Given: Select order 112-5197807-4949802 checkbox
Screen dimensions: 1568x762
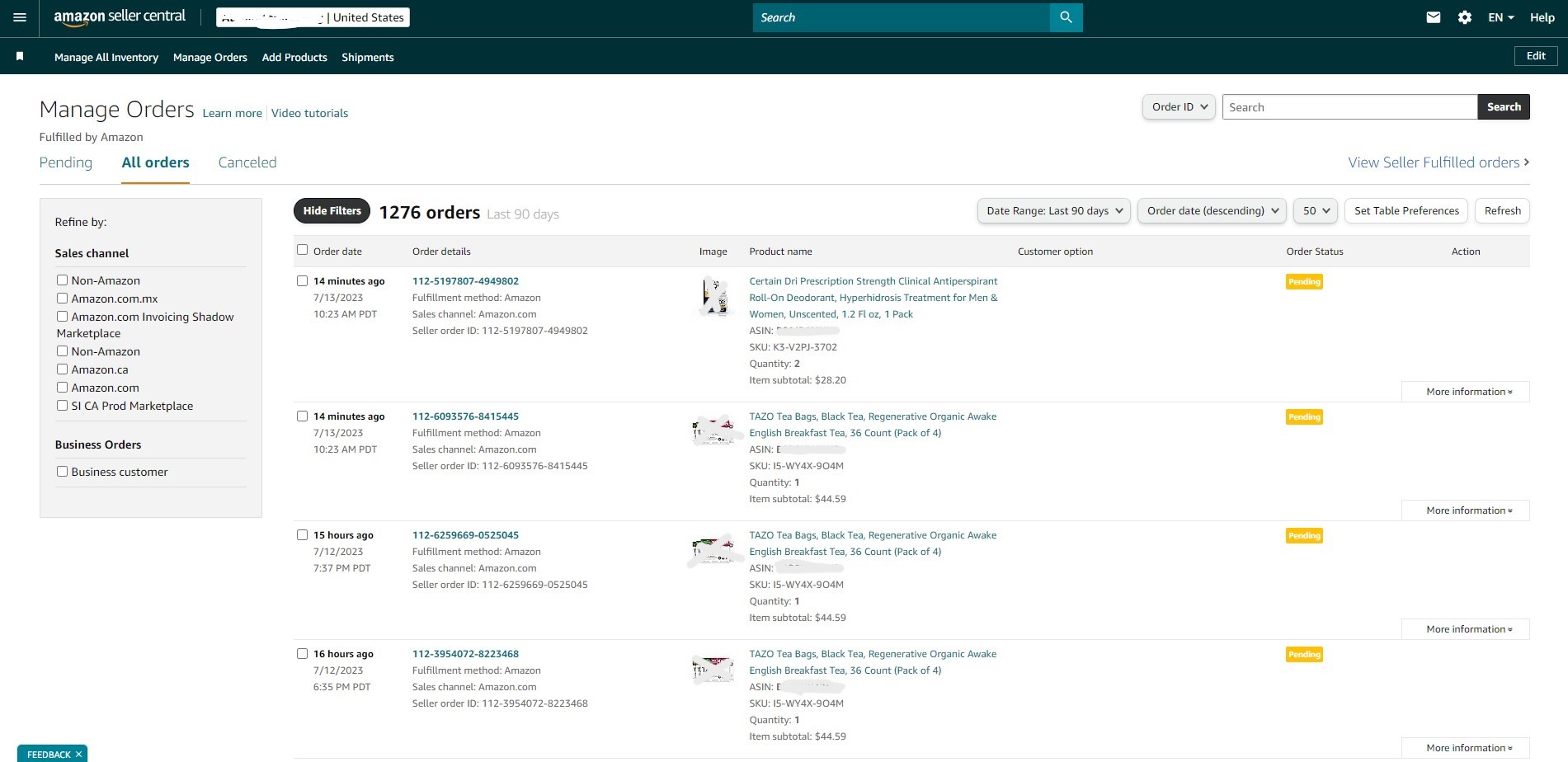Looking at the screenshot, I should tap(302, 280).
